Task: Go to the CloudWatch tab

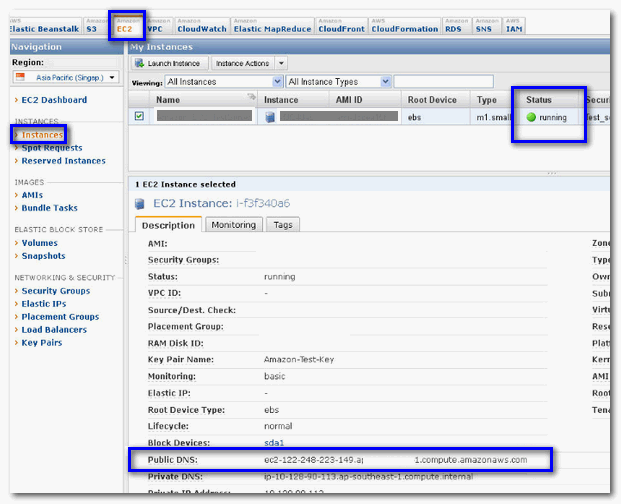Action: coord(202,26)
